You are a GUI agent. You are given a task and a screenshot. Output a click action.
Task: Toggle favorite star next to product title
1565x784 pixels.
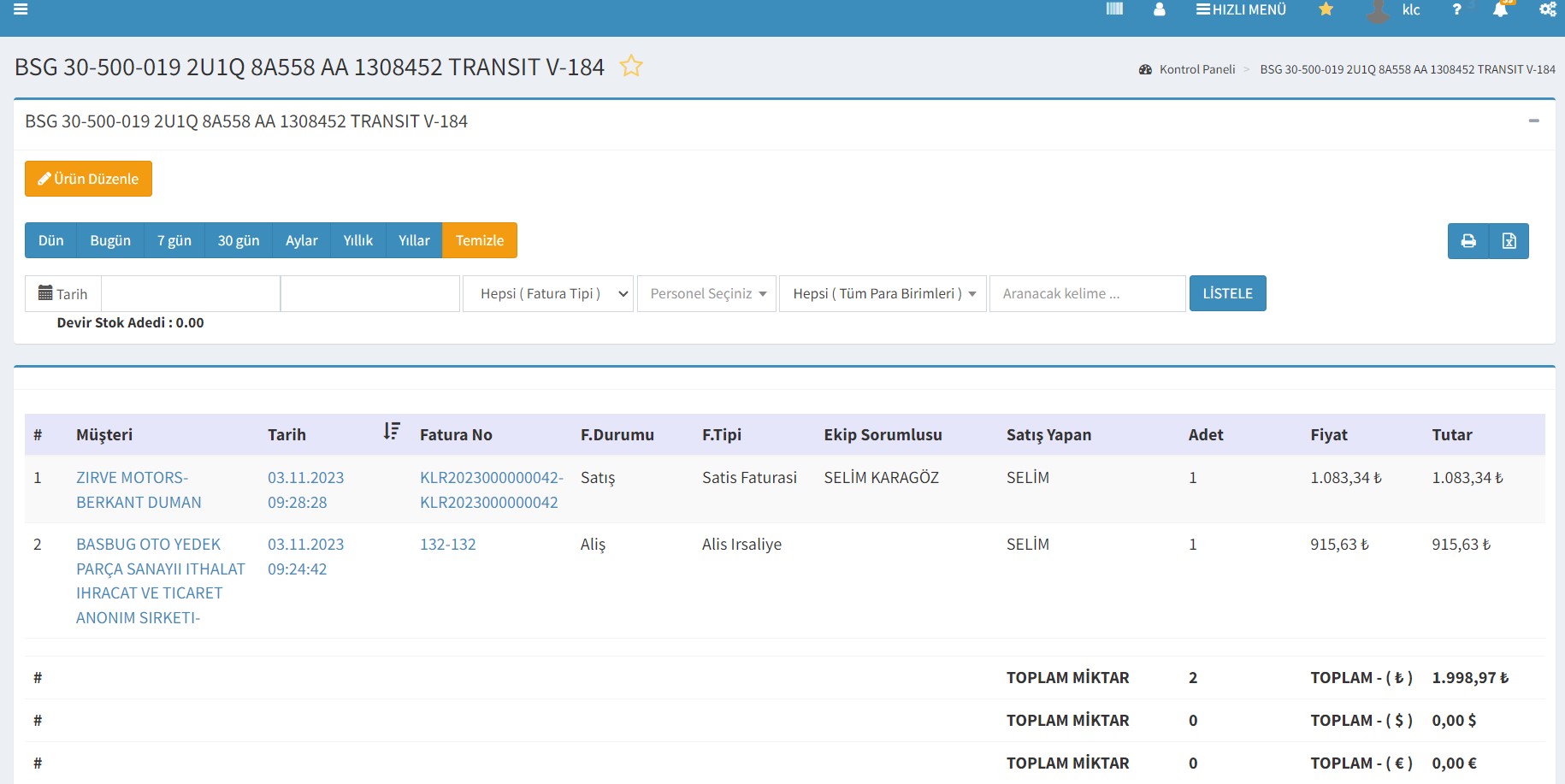point(631,66)
